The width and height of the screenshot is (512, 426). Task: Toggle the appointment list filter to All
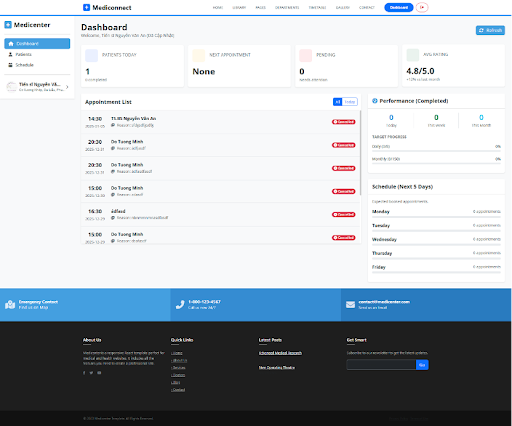[x=337, y=102]
